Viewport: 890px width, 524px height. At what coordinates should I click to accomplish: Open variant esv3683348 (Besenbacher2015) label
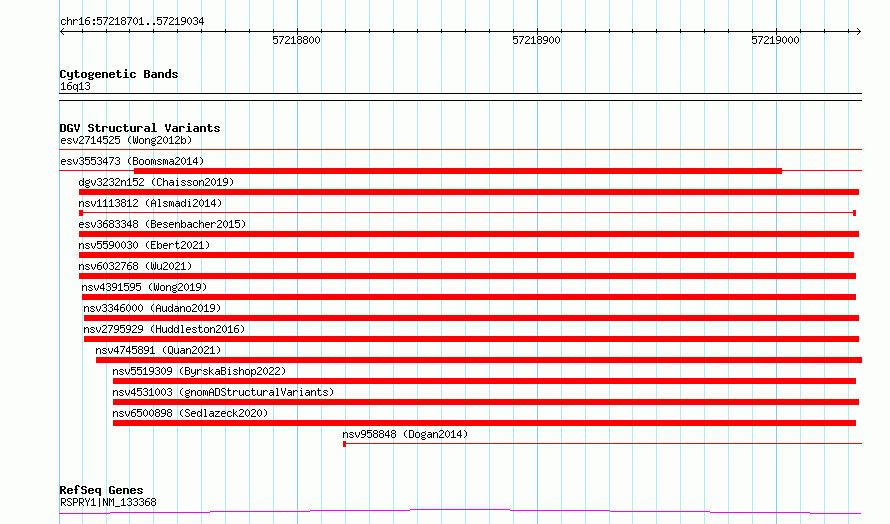tap(162, 224)
